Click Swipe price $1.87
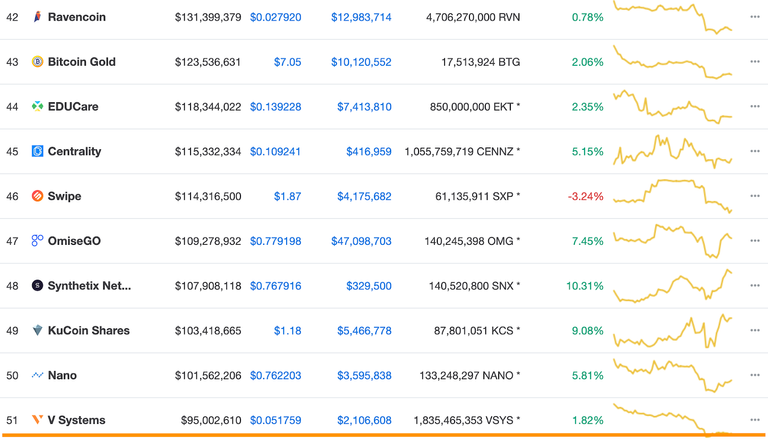This screenshot has height=441, width=768. [288, 196]
